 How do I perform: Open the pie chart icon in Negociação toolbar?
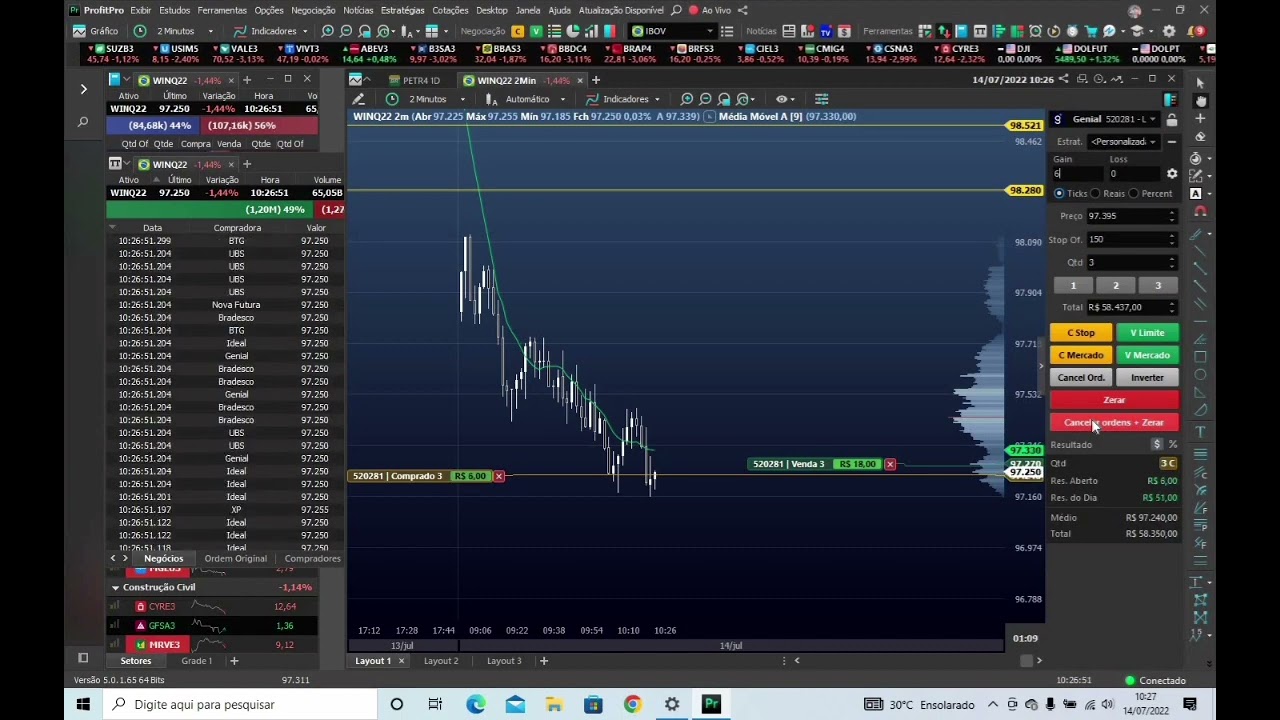[573, 31]
